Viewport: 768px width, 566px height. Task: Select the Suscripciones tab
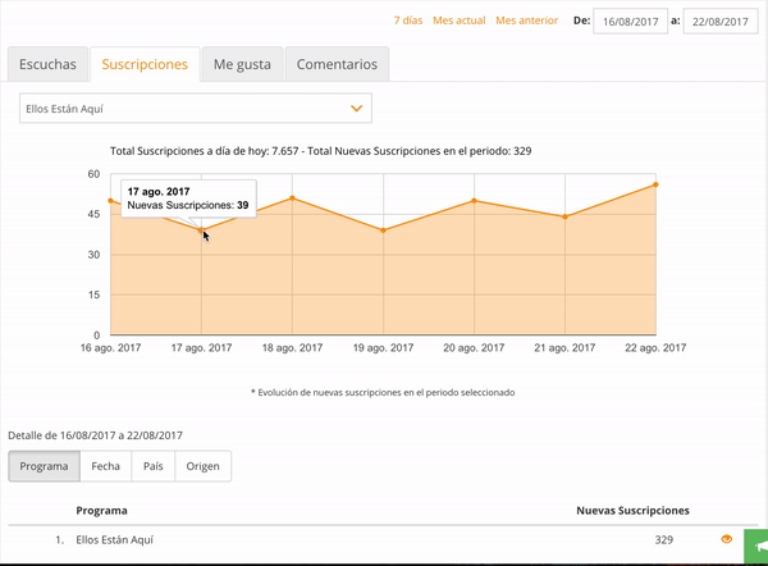[145, 64]
